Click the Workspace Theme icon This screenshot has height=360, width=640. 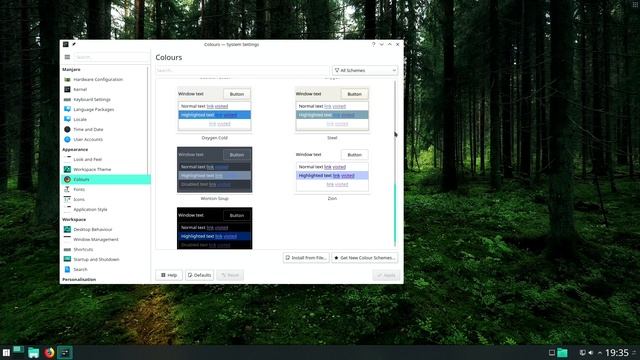coord(67,169)
